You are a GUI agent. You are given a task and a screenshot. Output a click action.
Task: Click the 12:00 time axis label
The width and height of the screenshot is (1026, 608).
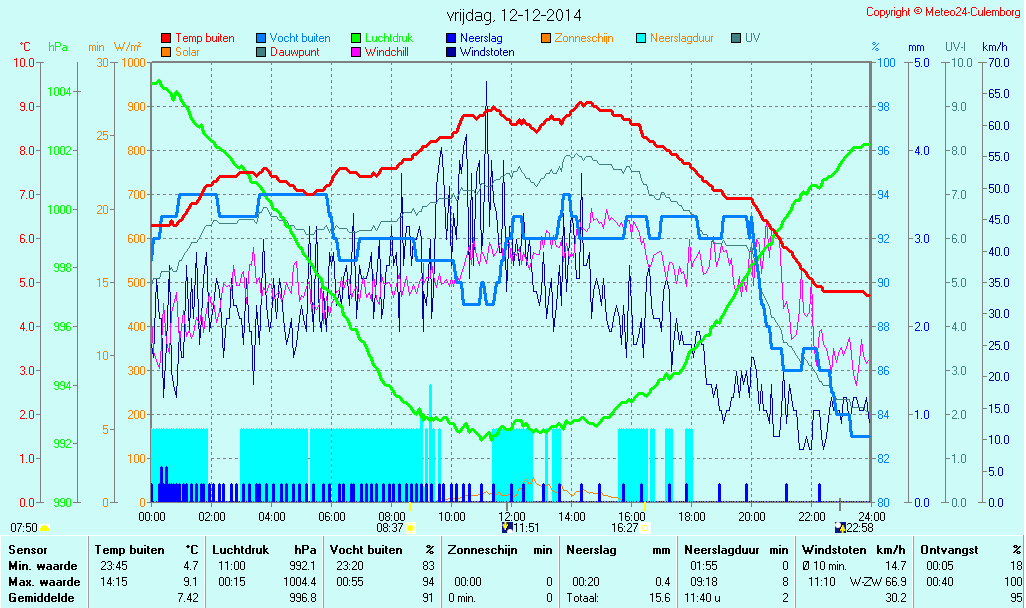pos(511,516)
